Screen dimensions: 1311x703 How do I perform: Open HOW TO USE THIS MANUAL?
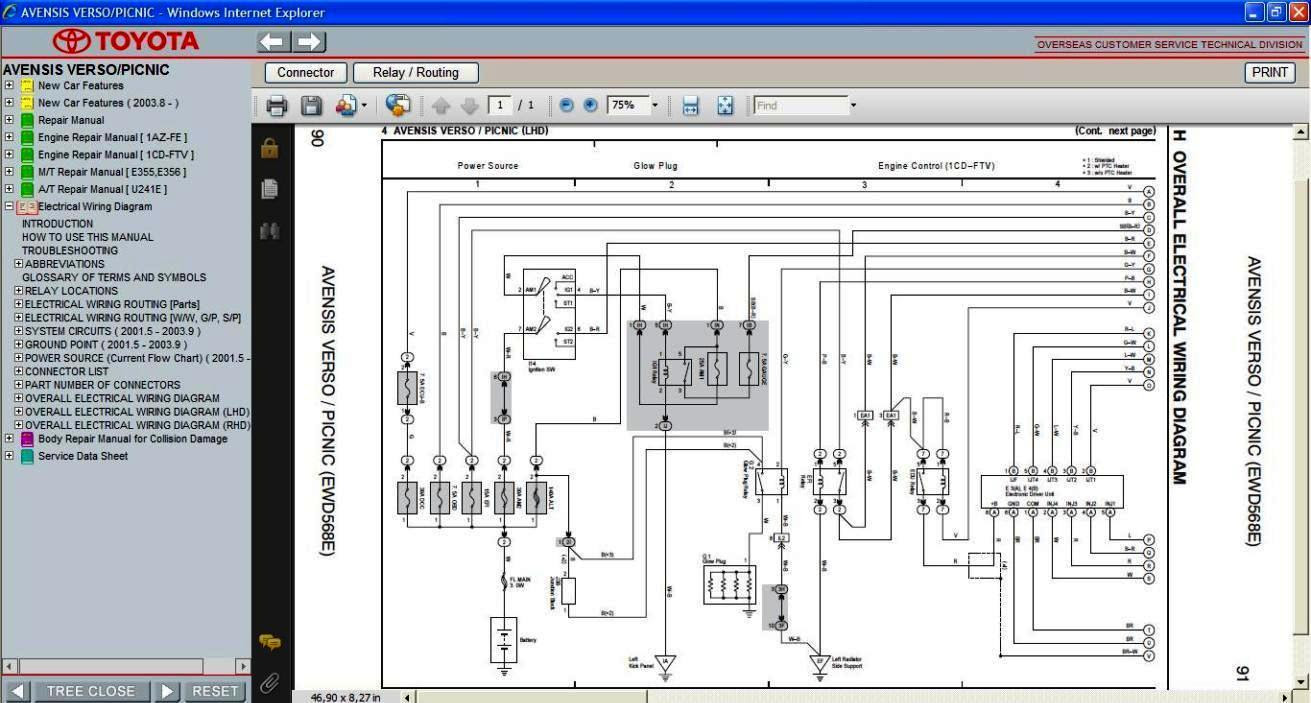pyautogui.click(x=88, y=237)
